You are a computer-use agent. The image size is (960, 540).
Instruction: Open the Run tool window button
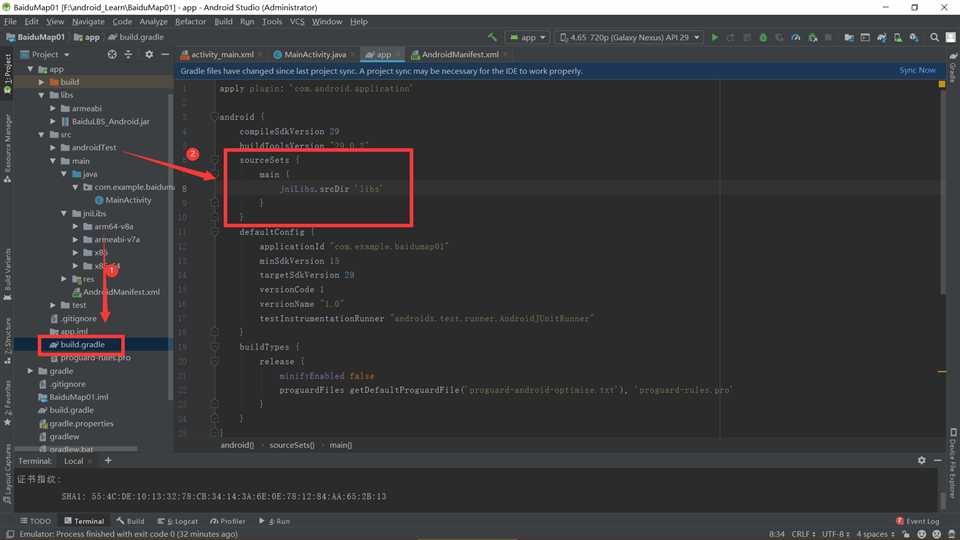[274, 521]
